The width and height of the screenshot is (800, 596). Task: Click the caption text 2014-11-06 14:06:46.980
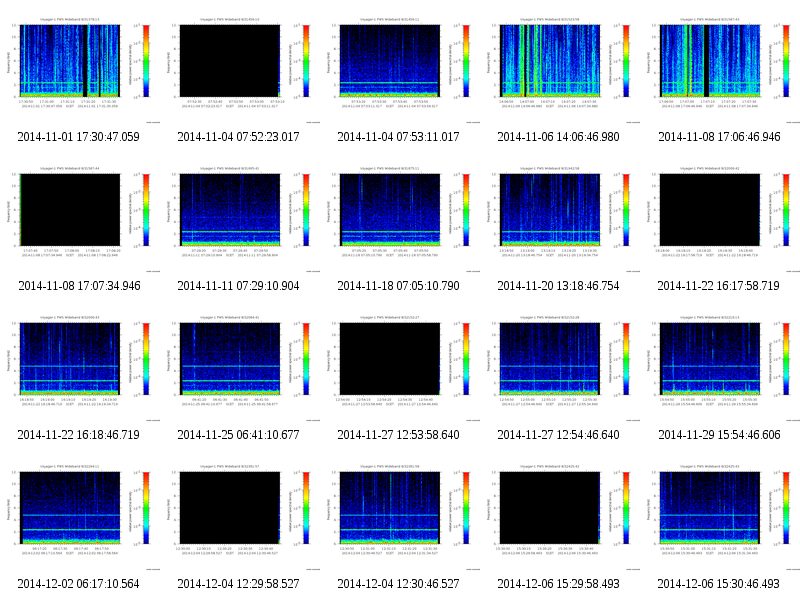click(559, 137)
